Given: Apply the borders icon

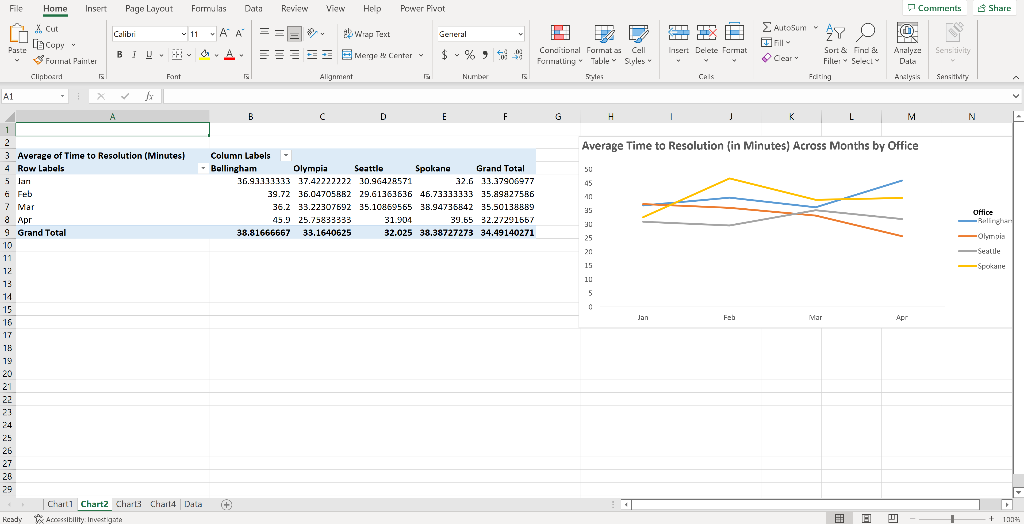Looking at the screenshot, I should pos(175,55).
